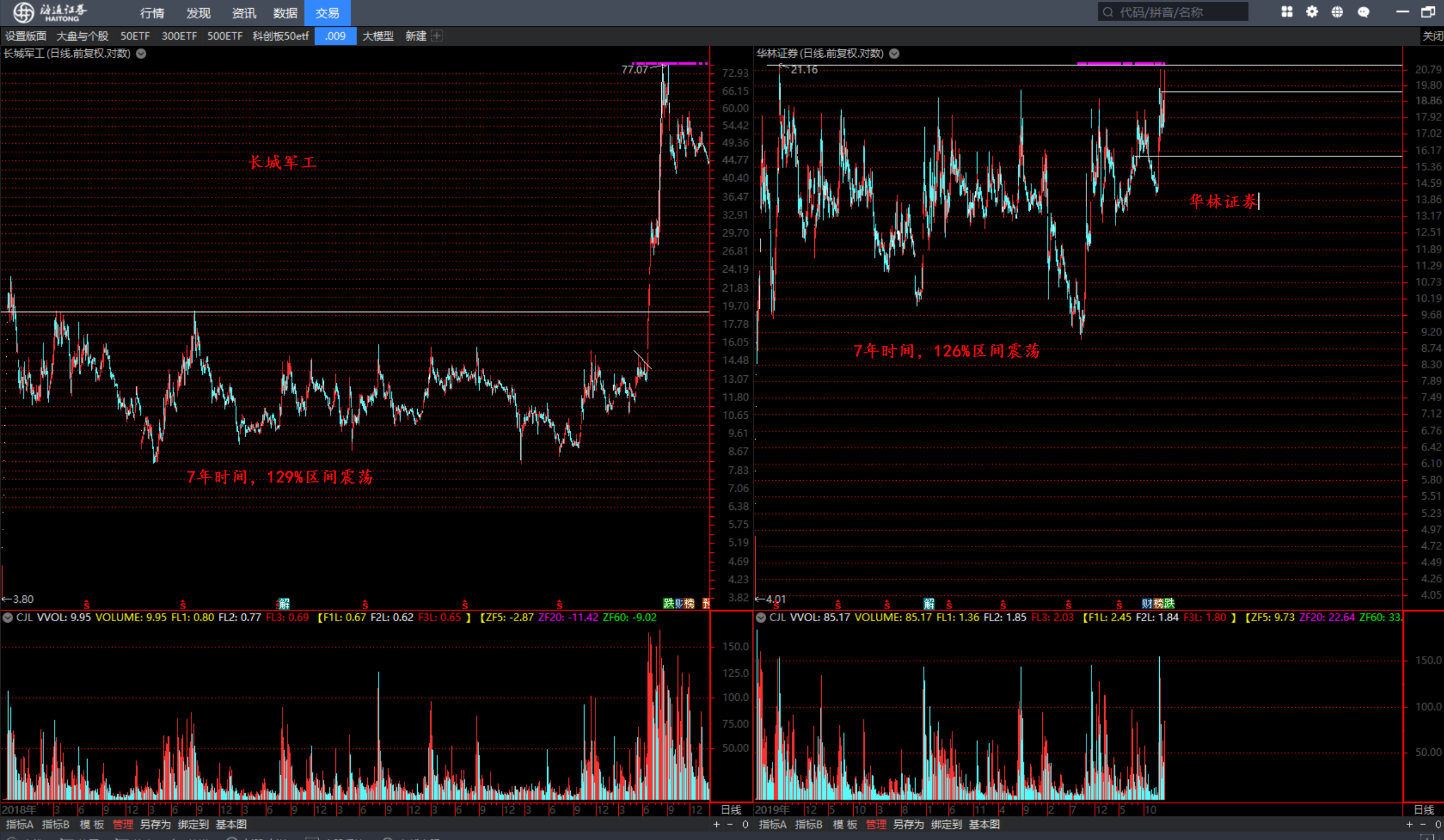Select the 科创板50etf layout tab
Viewport: 1444px width, 840px height.
281,36
